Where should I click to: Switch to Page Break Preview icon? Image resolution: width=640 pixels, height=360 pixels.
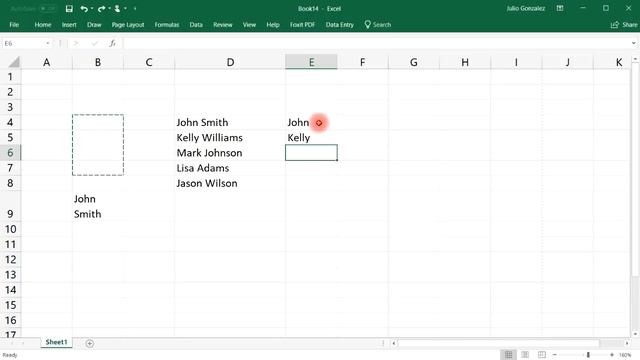[542, 355]
